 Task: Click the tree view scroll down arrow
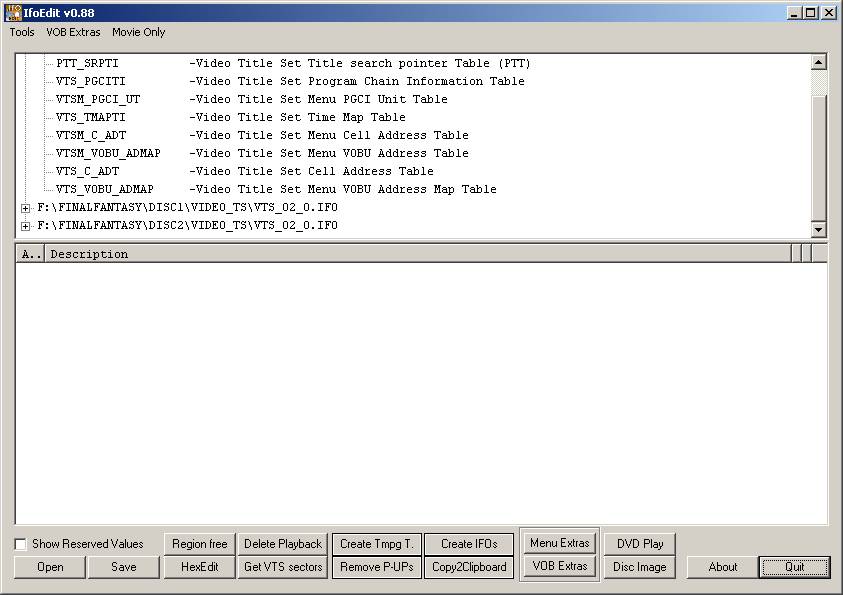[x=818, y=229]
